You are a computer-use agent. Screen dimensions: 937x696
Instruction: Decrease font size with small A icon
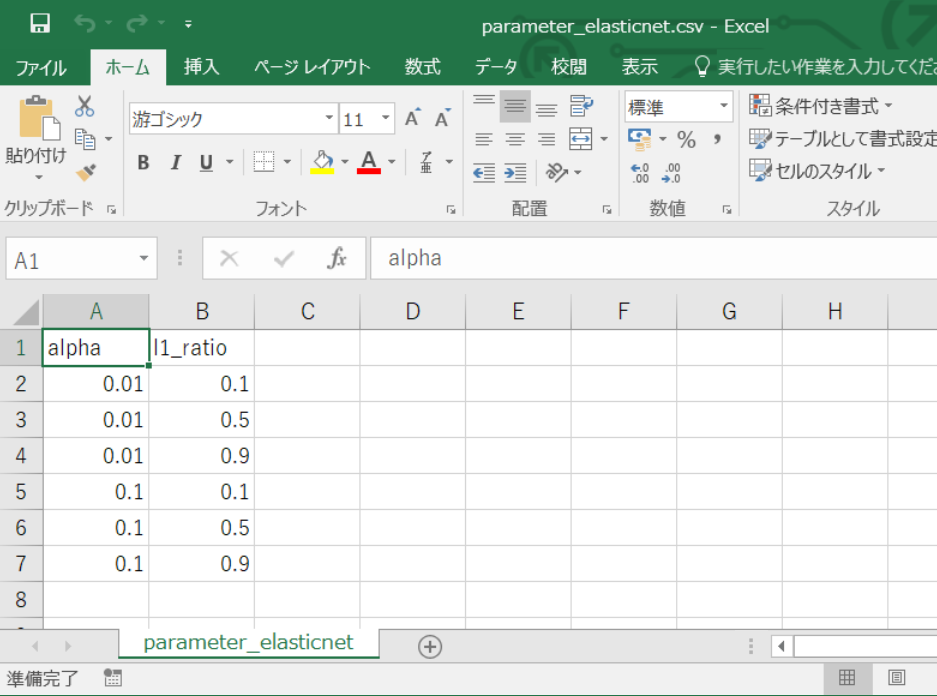click(x=443, y=118)
